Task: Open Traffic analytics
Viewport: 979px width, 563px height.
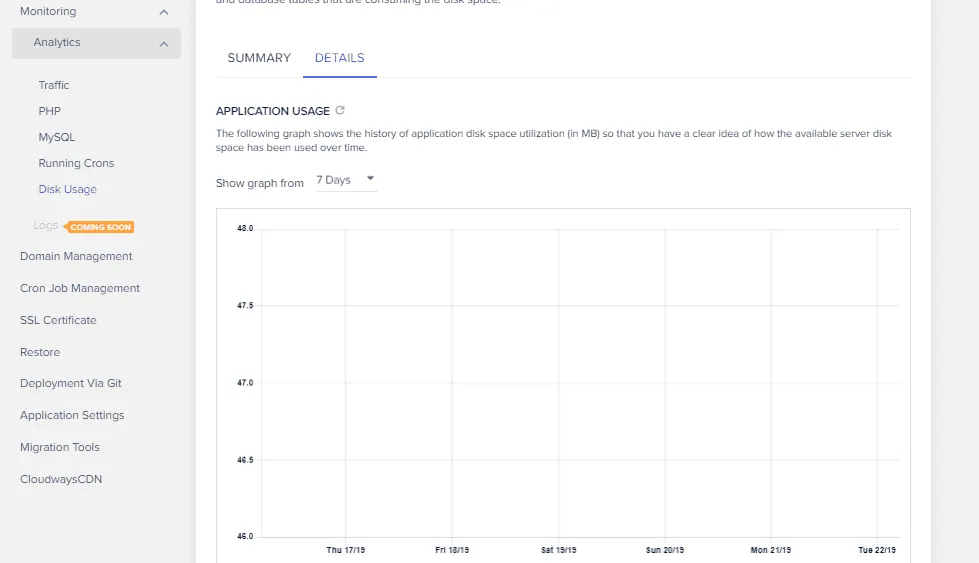Action: pos(54,85)
